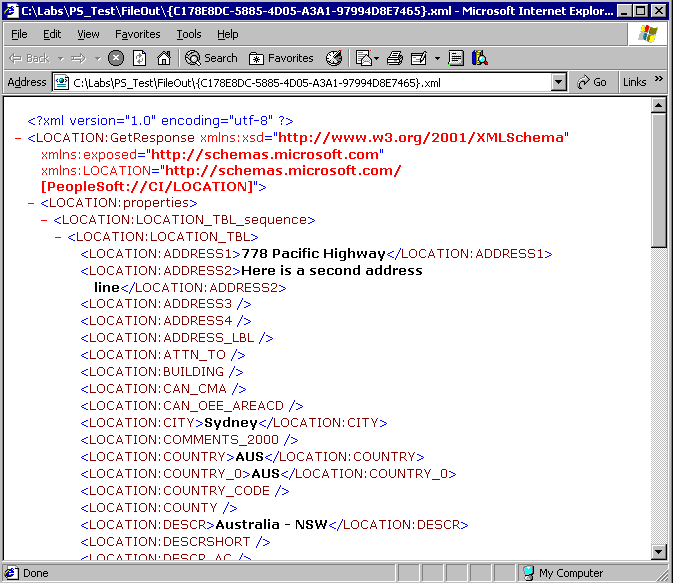Click the 'Australia - NSW' description value
The width and height of the screenshot is (674, 583).
click(x=271, y=525)
